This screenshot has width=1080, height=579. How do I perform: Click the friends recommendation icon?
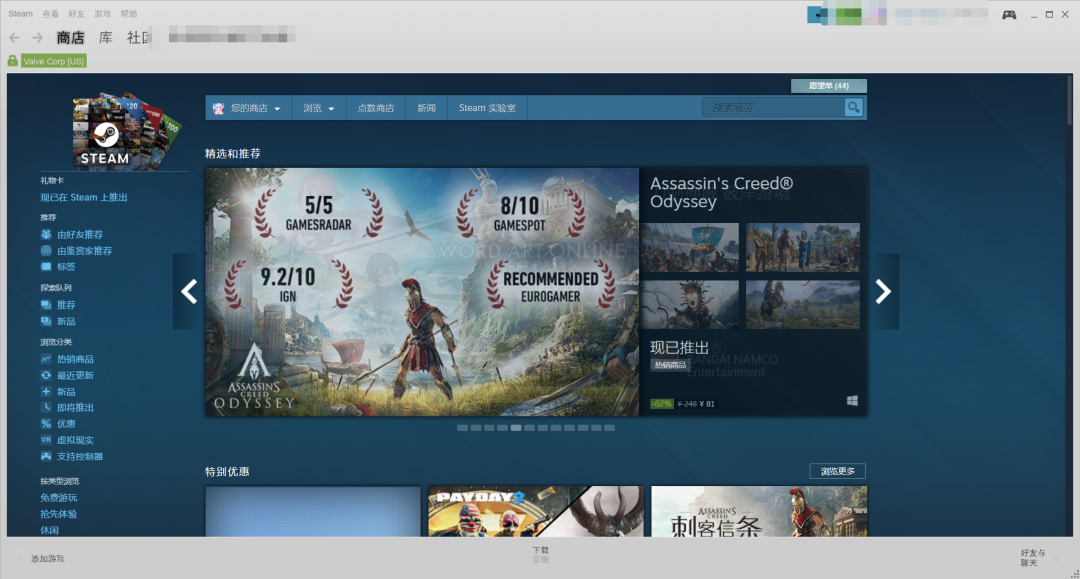46,234
